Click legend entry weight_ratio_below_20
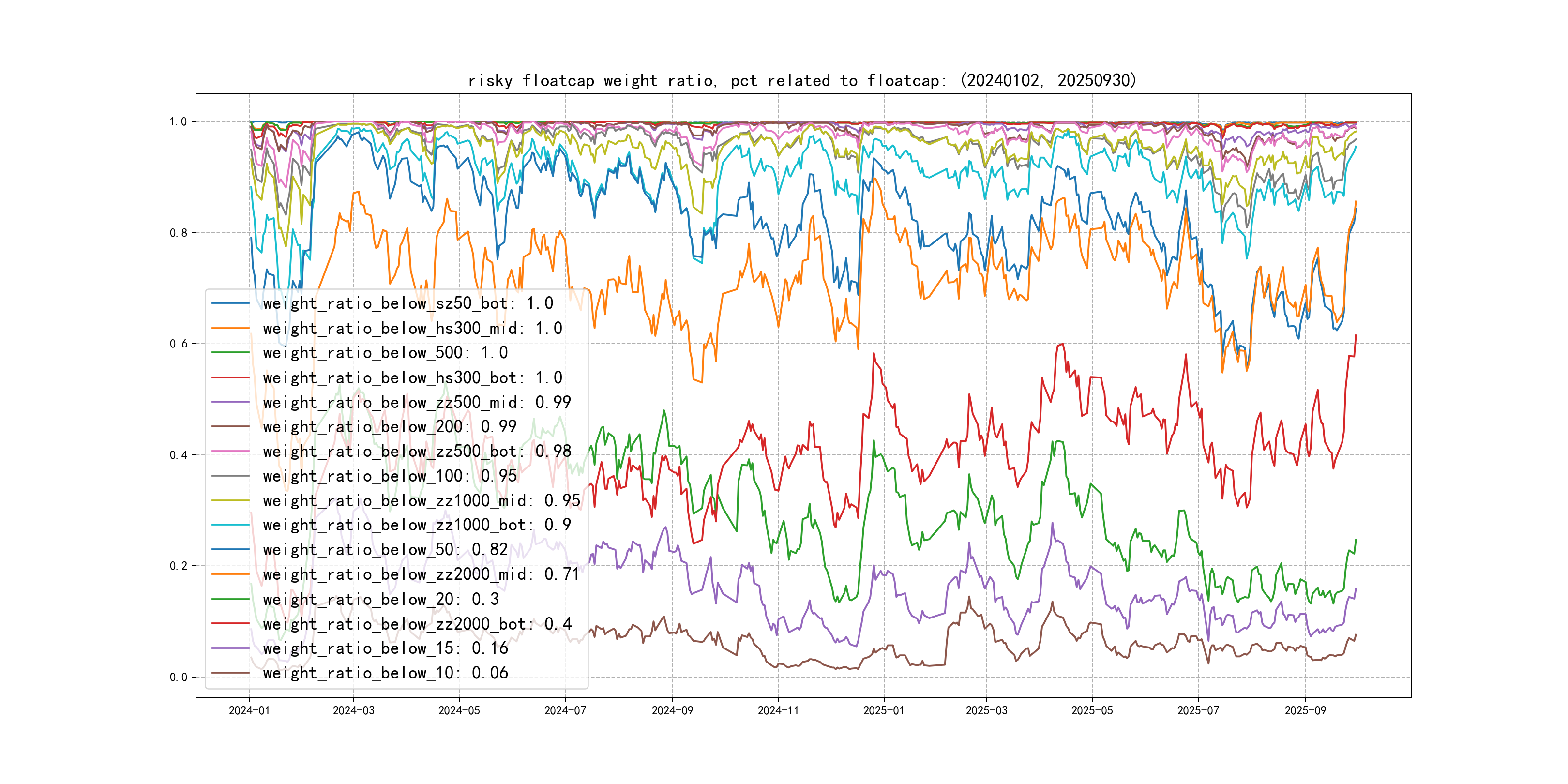The image size is (1568, 784). pos(380,599)
